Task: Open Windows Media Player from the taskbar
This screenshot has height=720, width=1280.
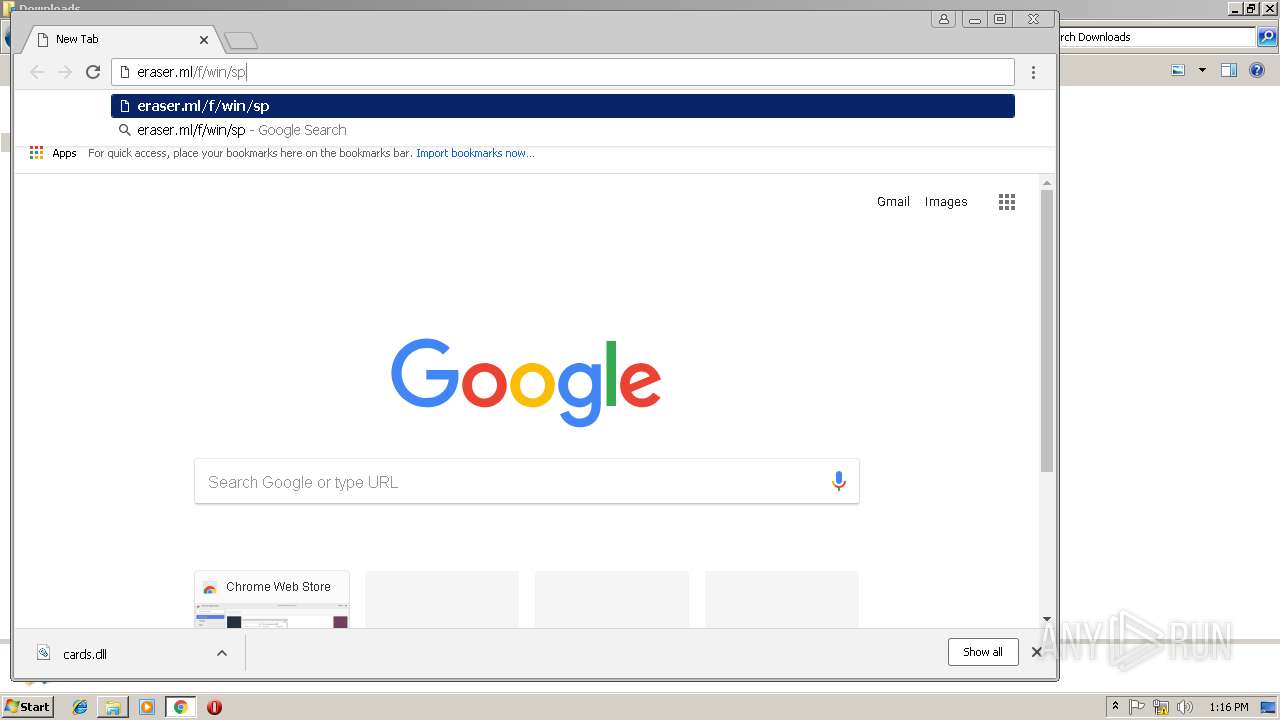Action: click(x=147, y=707)
